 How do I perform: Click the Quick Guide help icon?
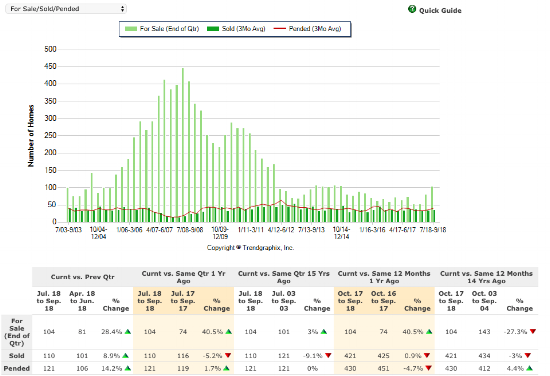(412, 9)
